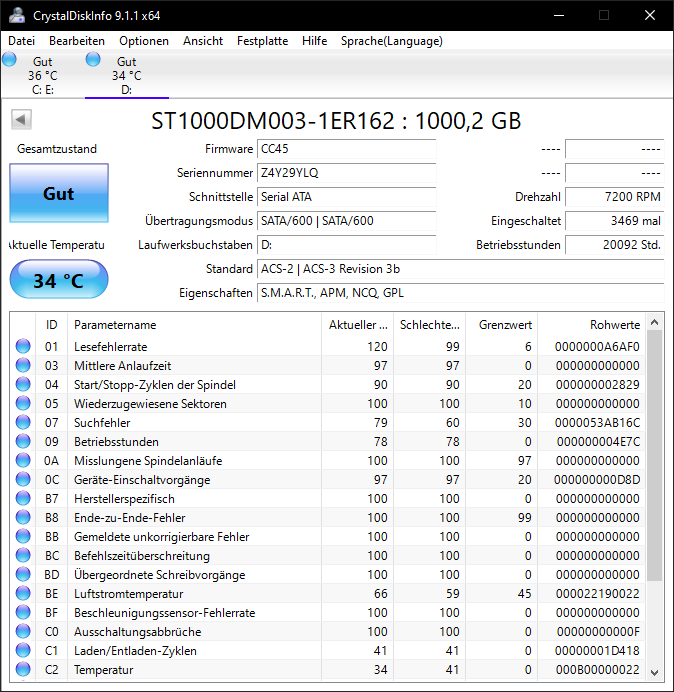Click the raw value 00000001D418
674x692 pixels.
(597, 650)
